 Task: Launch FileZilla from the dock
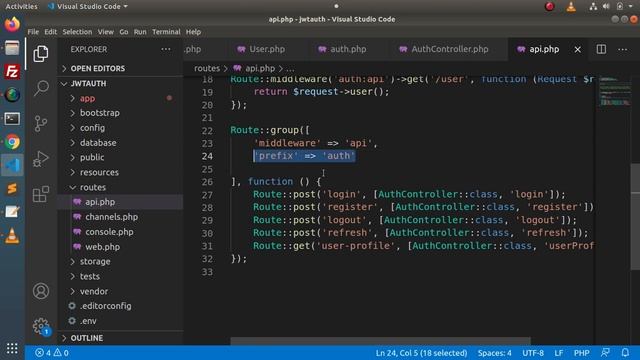coord(12,71)
